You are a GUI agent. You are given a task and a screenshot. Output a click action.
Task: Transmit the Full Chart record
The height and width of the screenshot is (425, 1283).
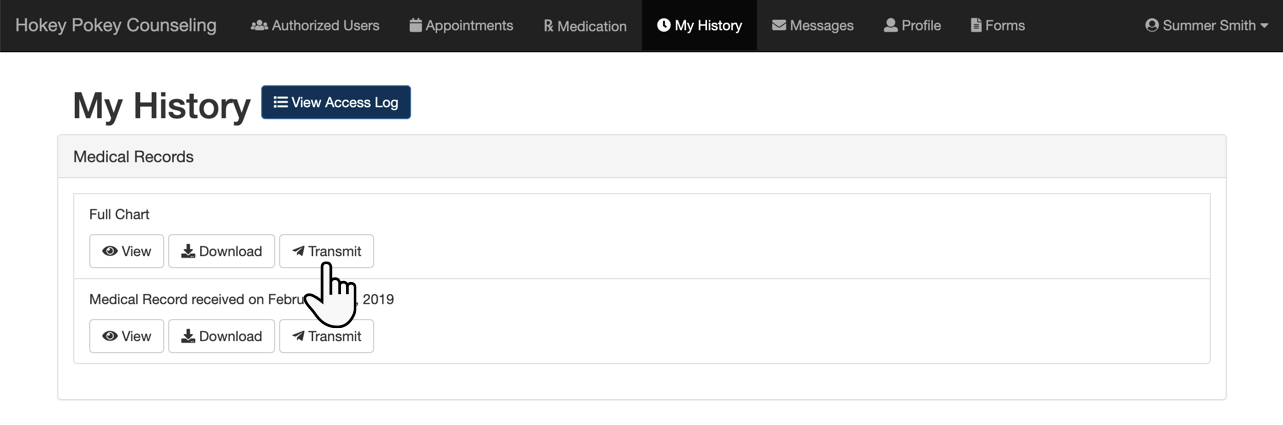(326, 251)
